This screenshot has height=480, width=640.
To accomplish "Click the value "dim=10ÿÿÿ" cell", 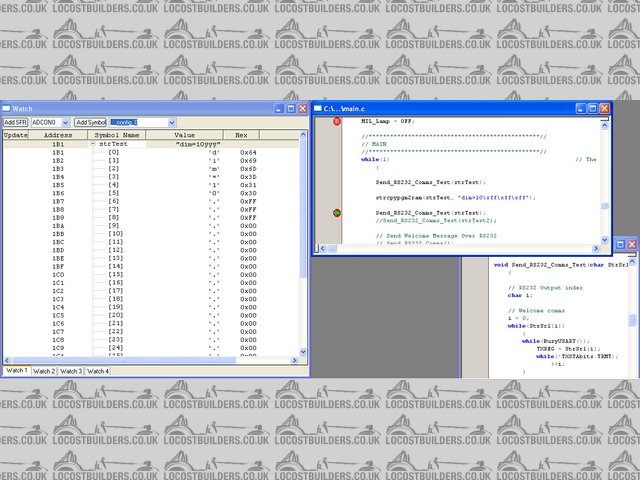I will point(198,144).
